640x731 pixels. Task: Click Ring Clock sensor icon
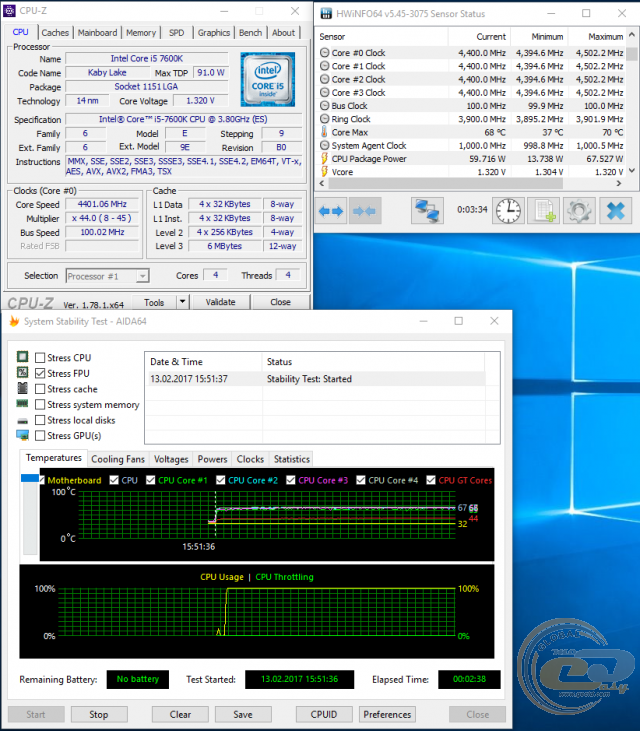324,119
